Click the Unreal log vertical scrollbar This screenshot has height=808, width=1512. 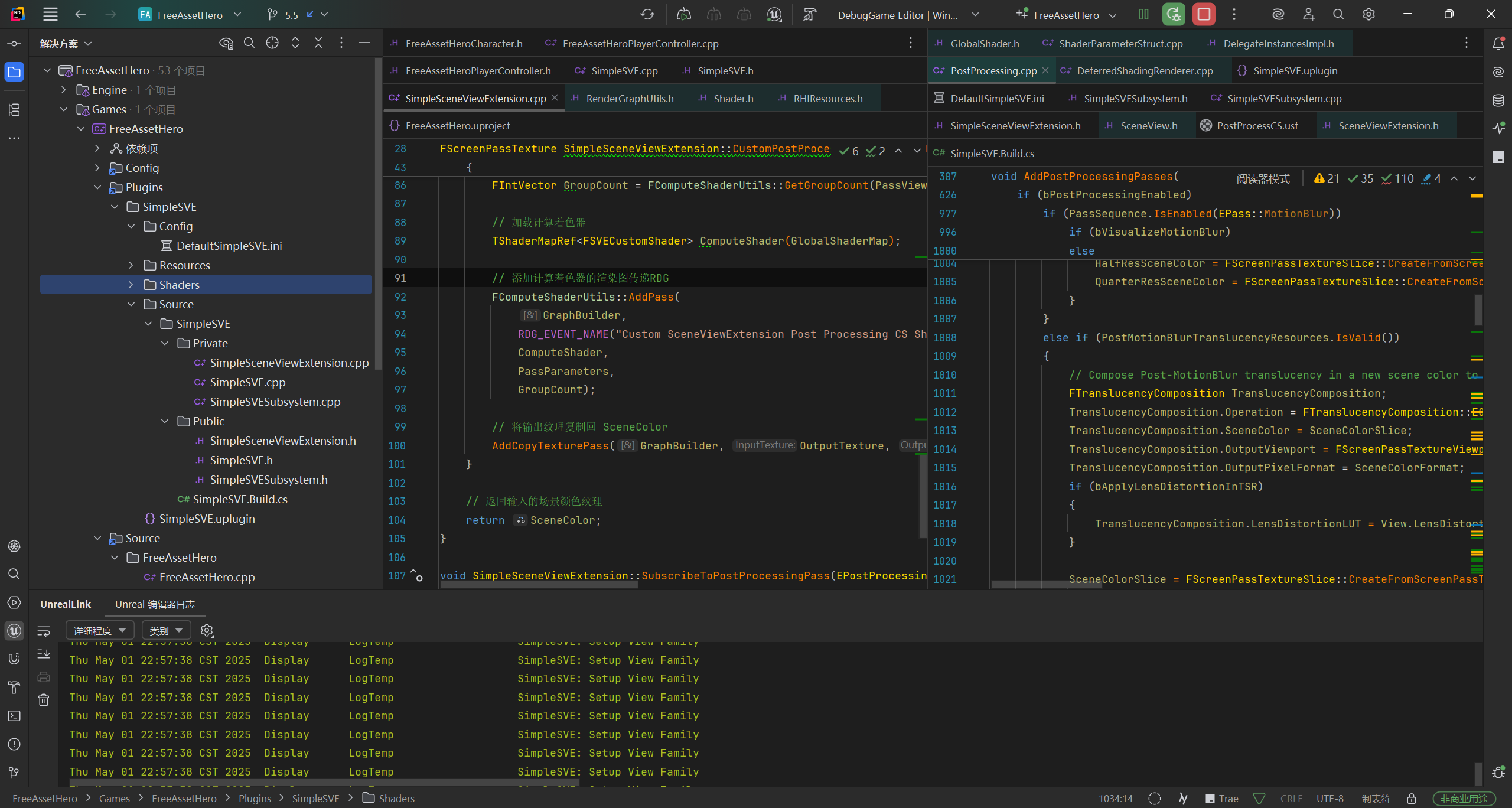point(1478,773)
